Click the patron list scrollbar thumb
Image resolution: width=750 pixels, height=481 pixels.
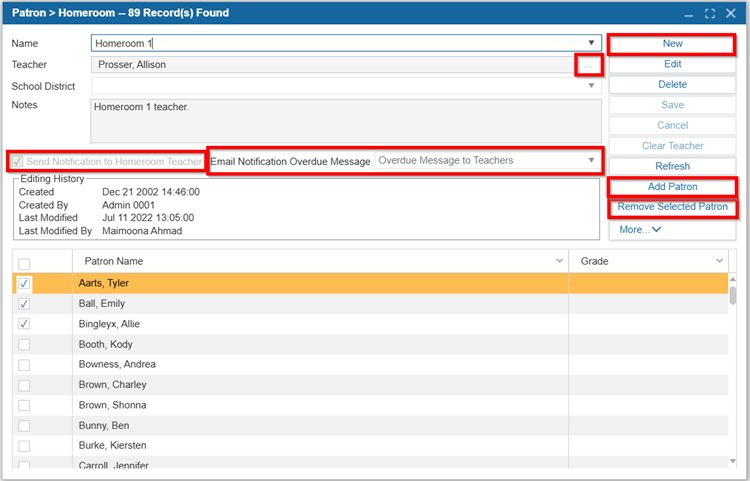pyautogui.click(x=732, y=295)
